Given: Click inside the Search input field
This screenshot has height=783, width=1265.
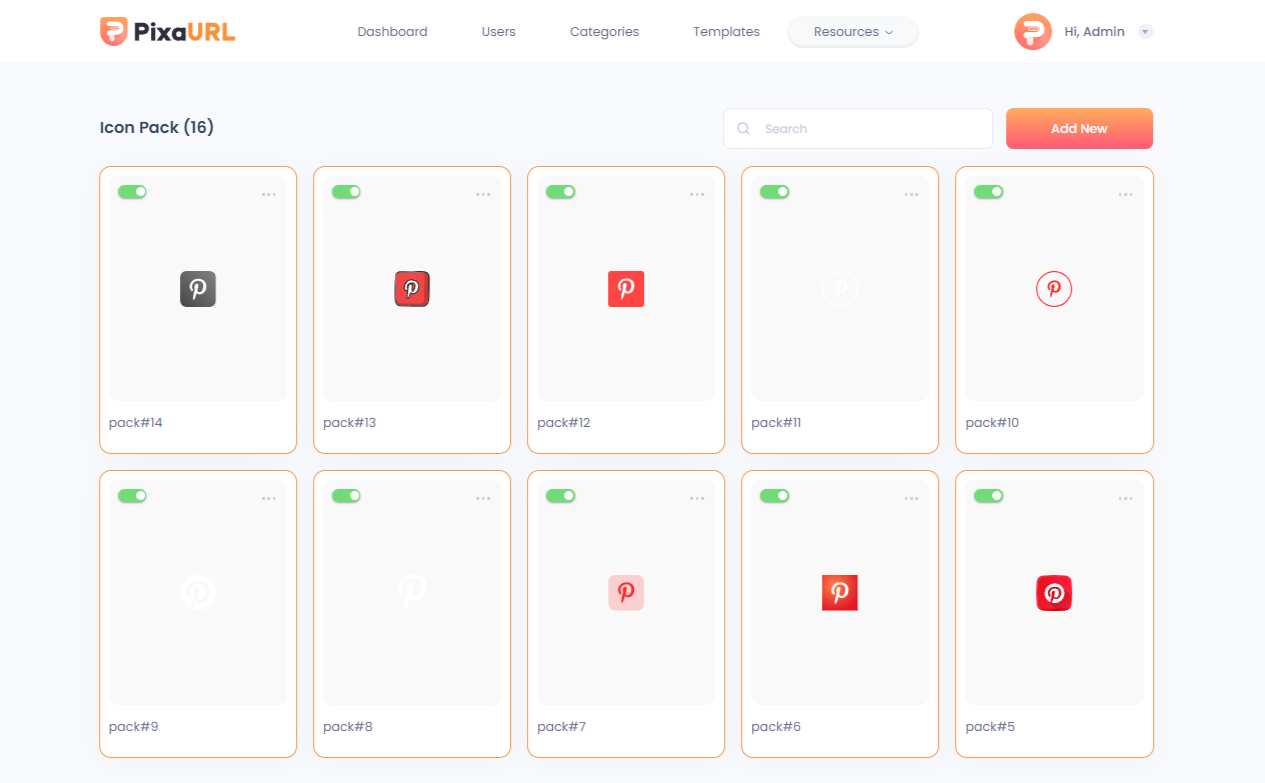Looking at the screenshot, I should (870, 129).
